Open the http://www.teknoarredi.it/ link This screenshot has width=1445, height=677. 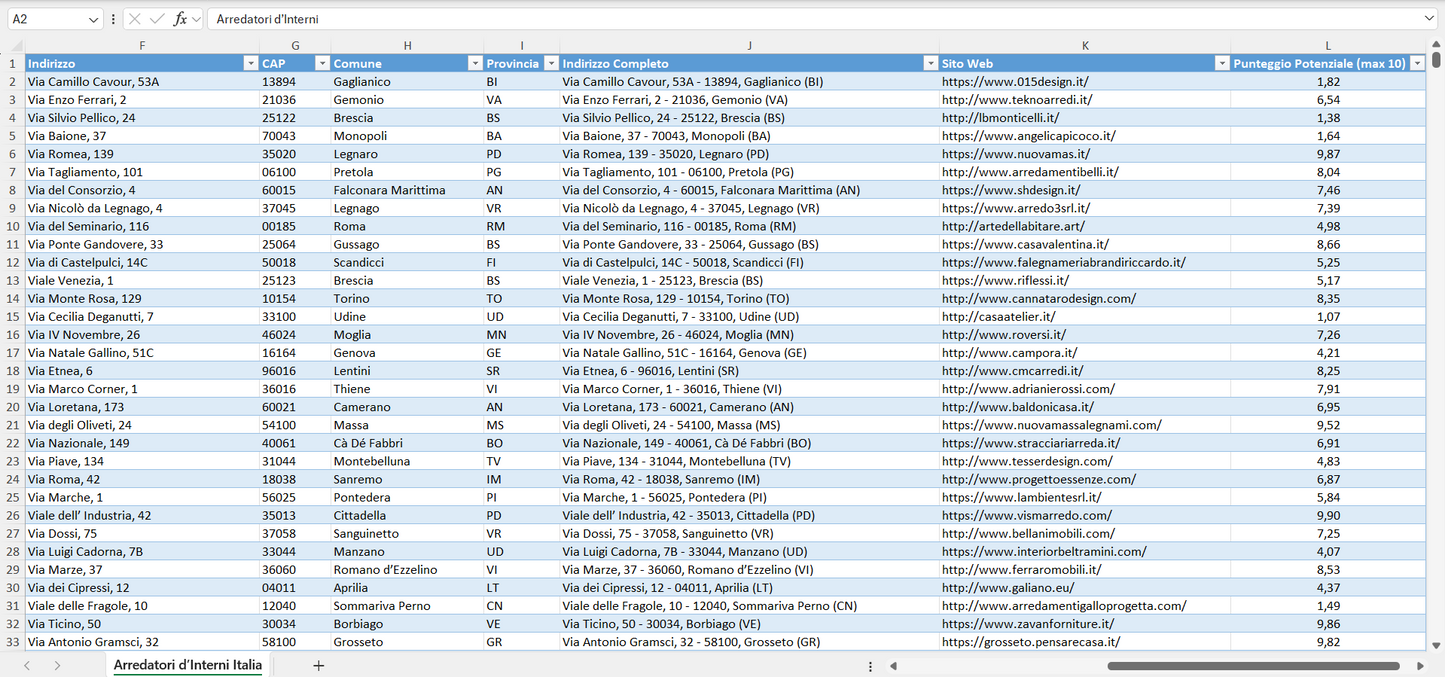point(1016,100)
